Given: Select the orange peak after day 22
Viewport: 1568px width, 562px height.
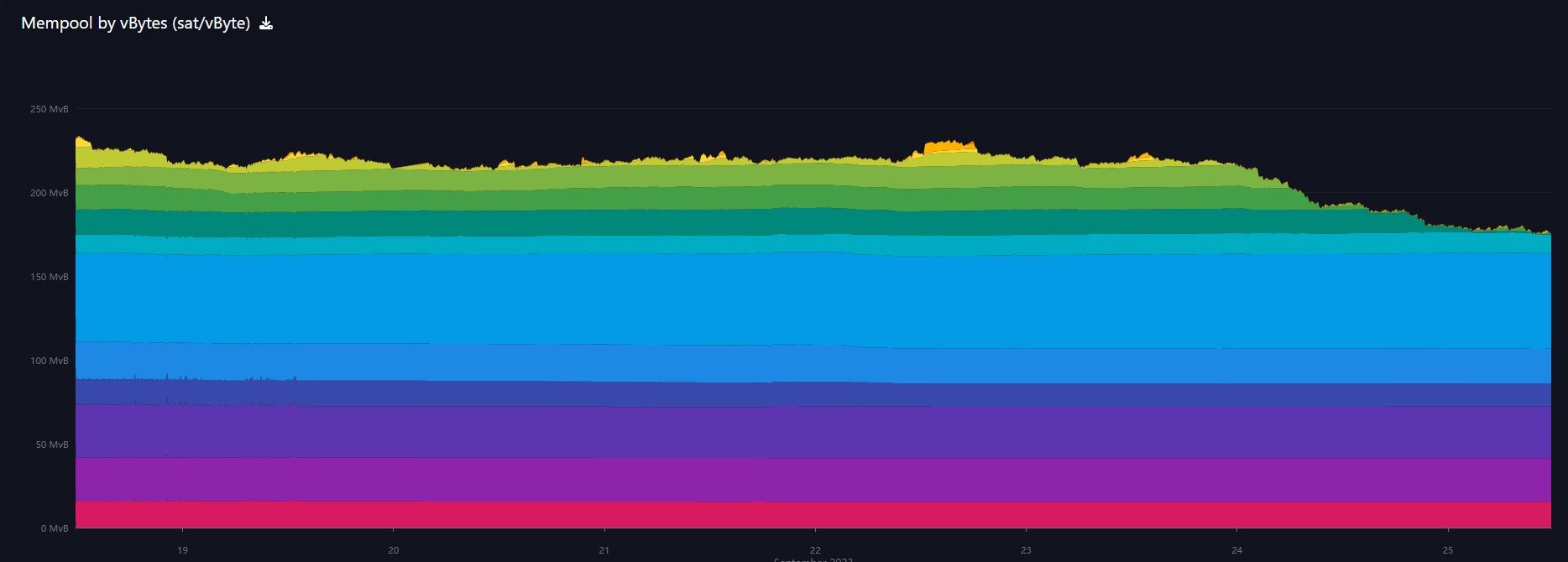Looking at the screenshot, I should [x=950, y=147].
